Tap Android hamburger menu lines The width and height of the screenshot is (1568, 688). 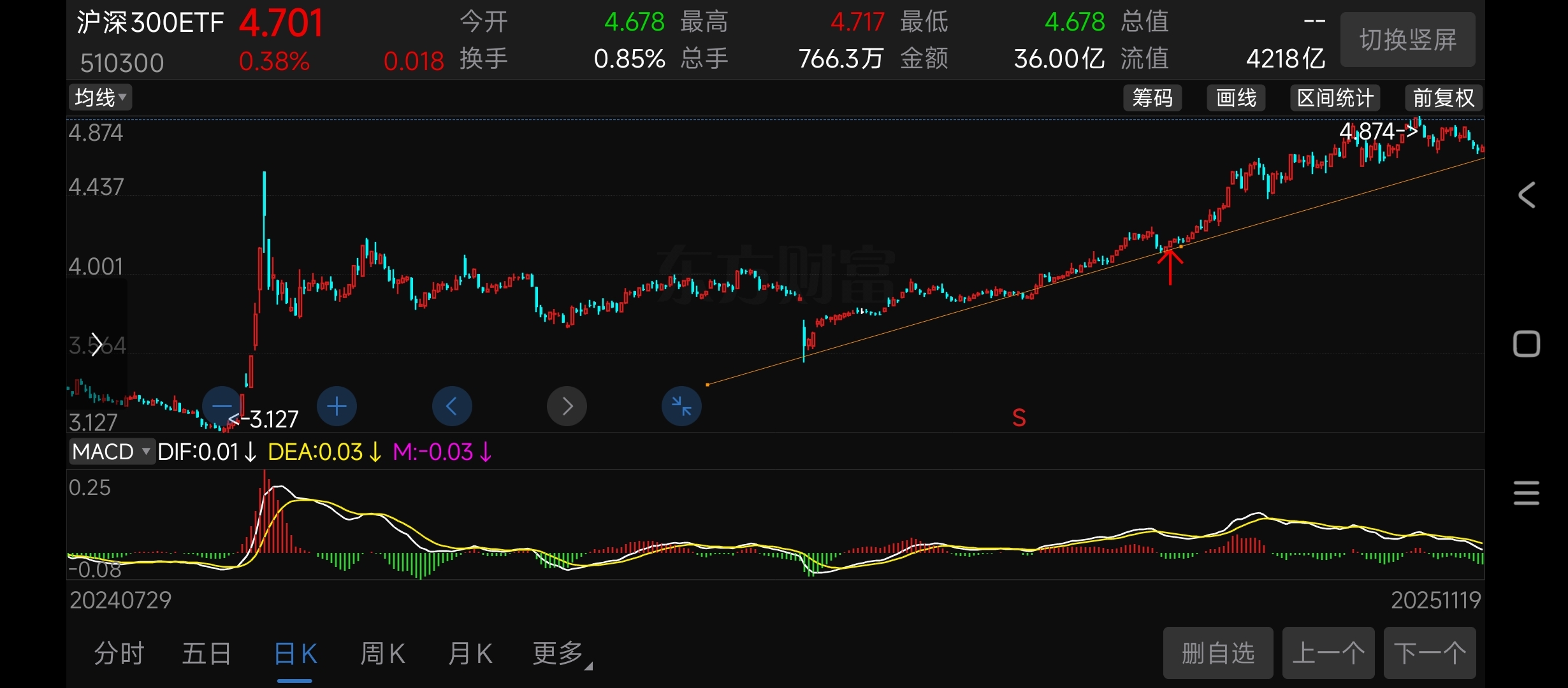pyautogui.click(x=1527, y=493)
